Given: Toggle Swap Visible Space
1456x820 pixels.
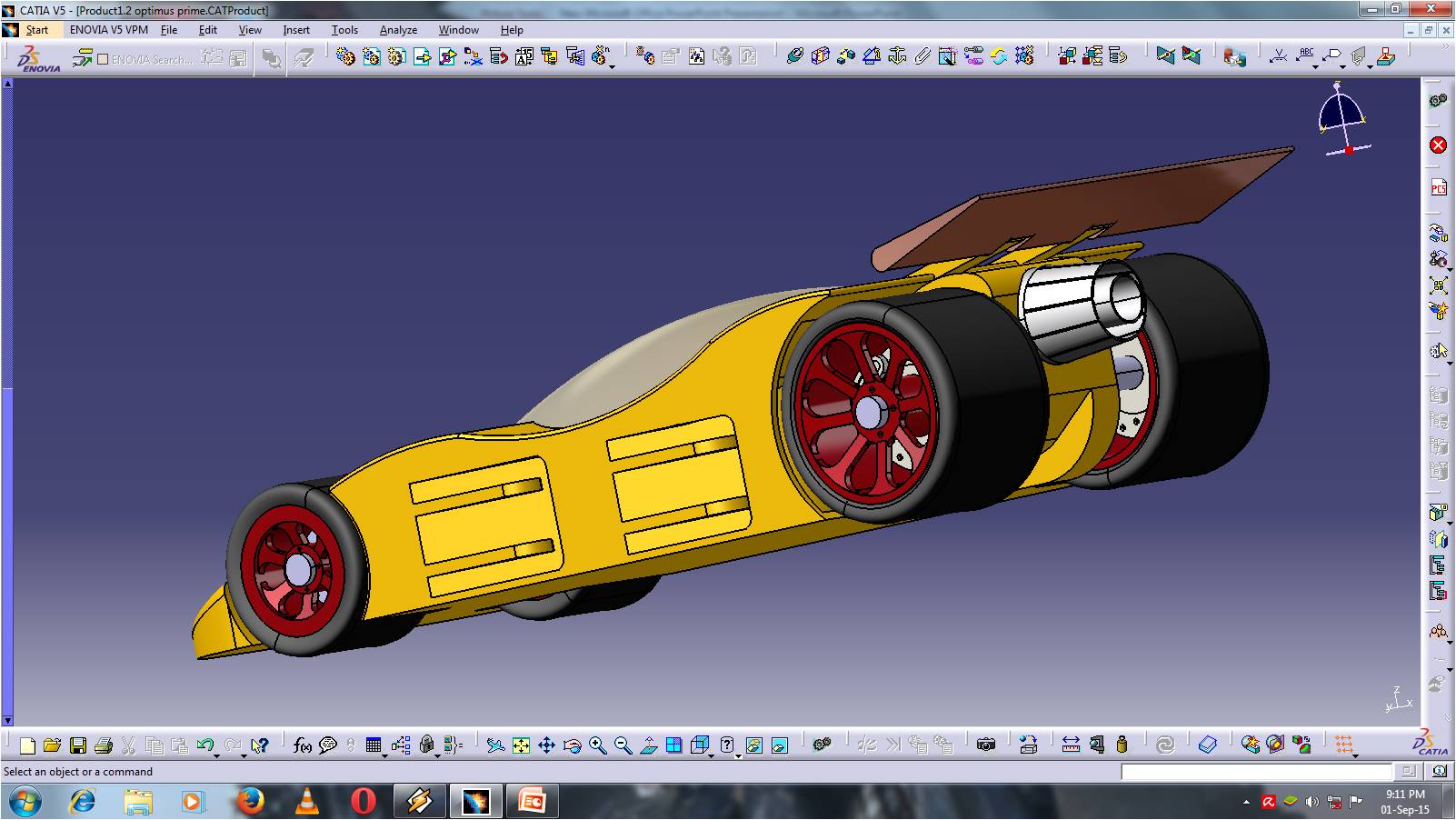Looking at the screenshot, I should [x=779, y=745].
